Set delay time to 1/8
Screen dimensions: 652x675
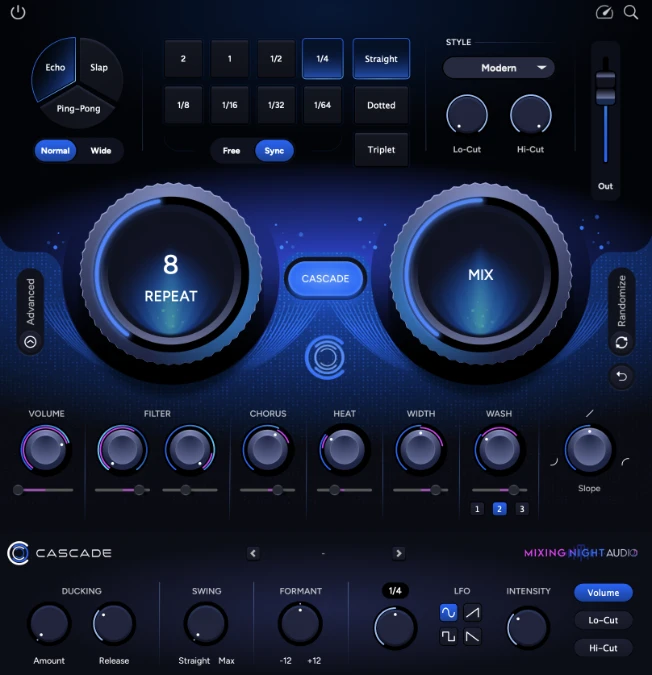183,105
